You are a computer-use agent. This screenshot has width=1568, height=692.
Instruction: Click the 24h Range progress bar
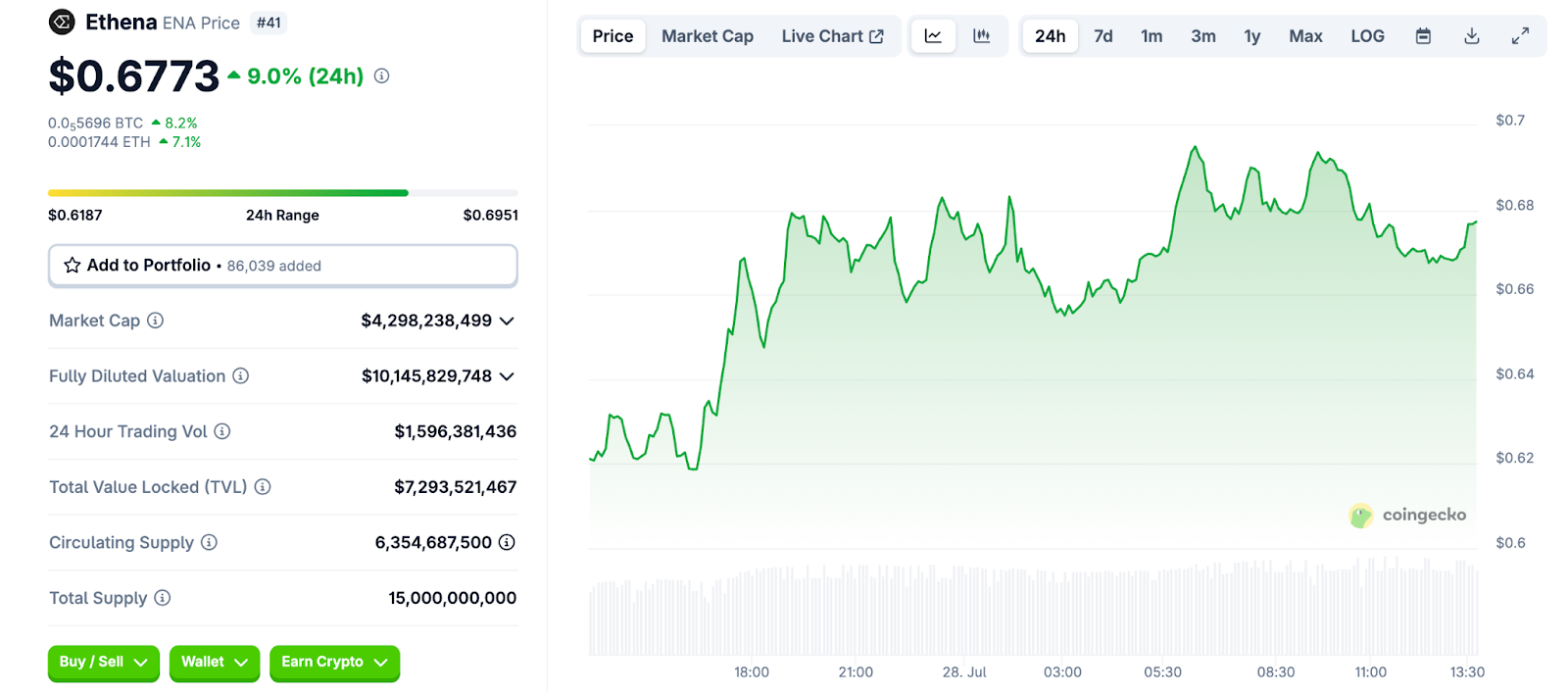click(282, 193)
